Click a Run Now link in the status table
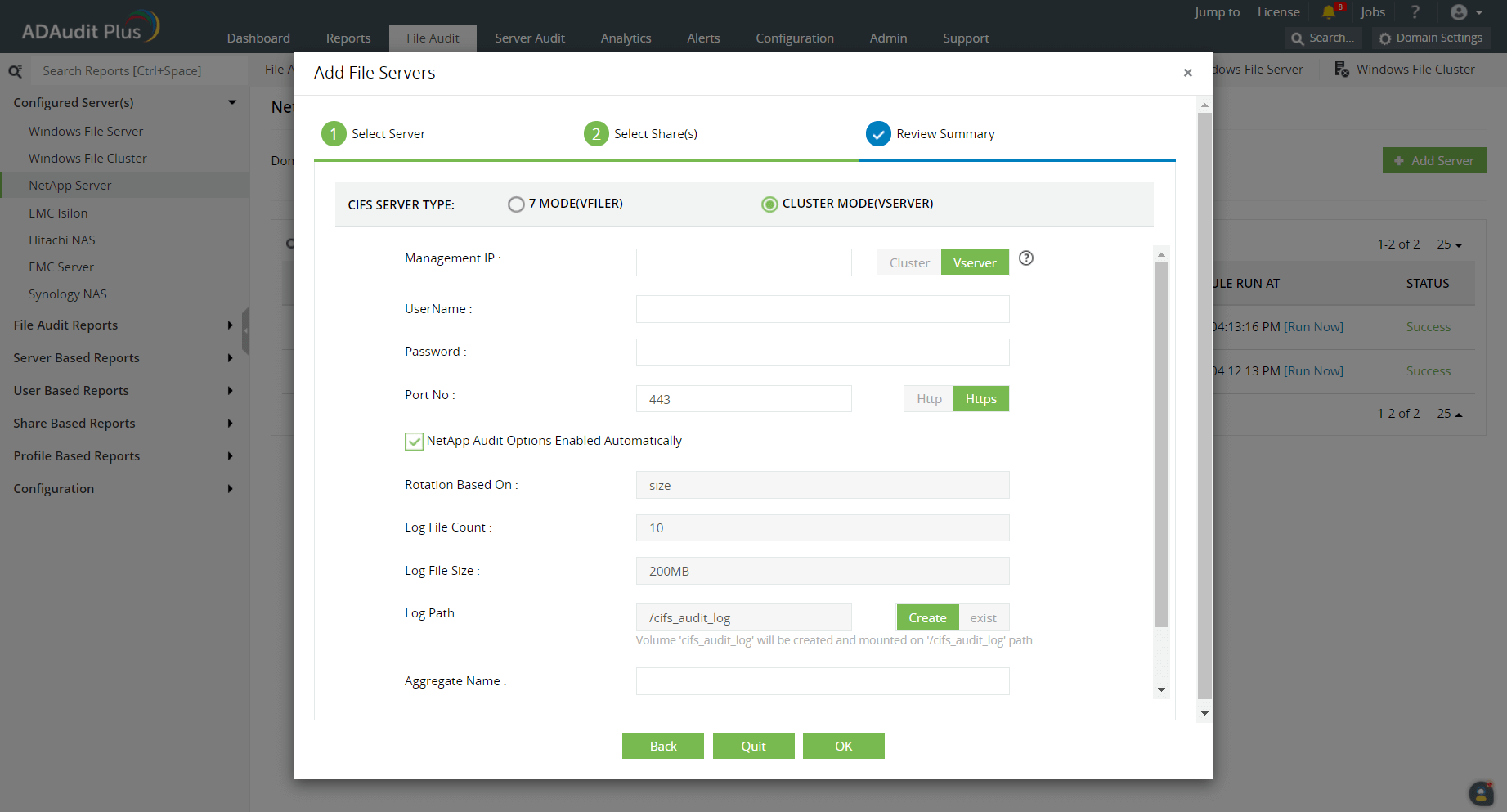Viewport: 1507px width, 812px height. pyautogui.click(x=1313, y=326)
